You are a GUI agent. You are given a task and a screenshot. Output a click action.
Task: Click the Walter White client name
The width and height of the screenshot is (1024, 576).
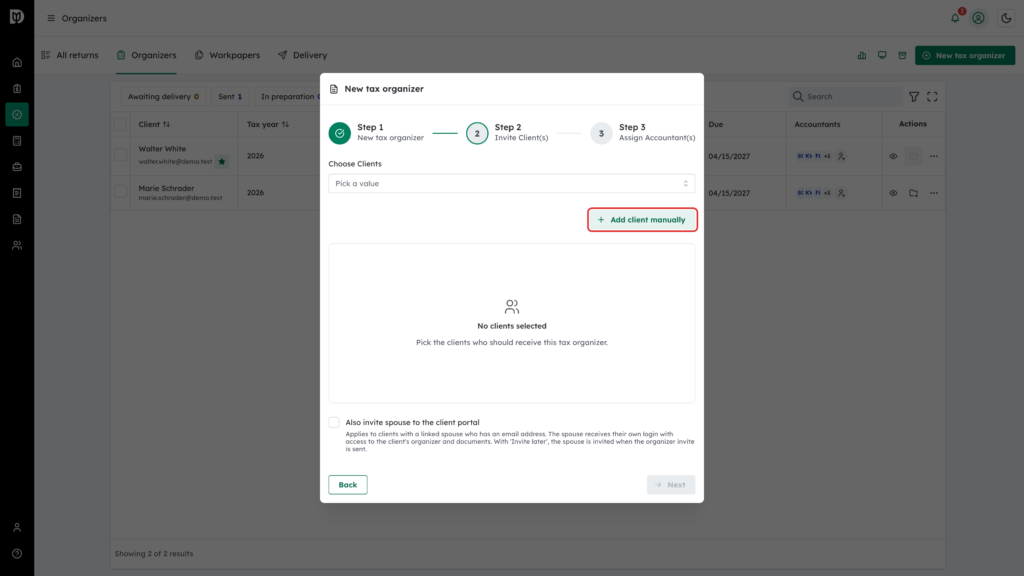162,149
